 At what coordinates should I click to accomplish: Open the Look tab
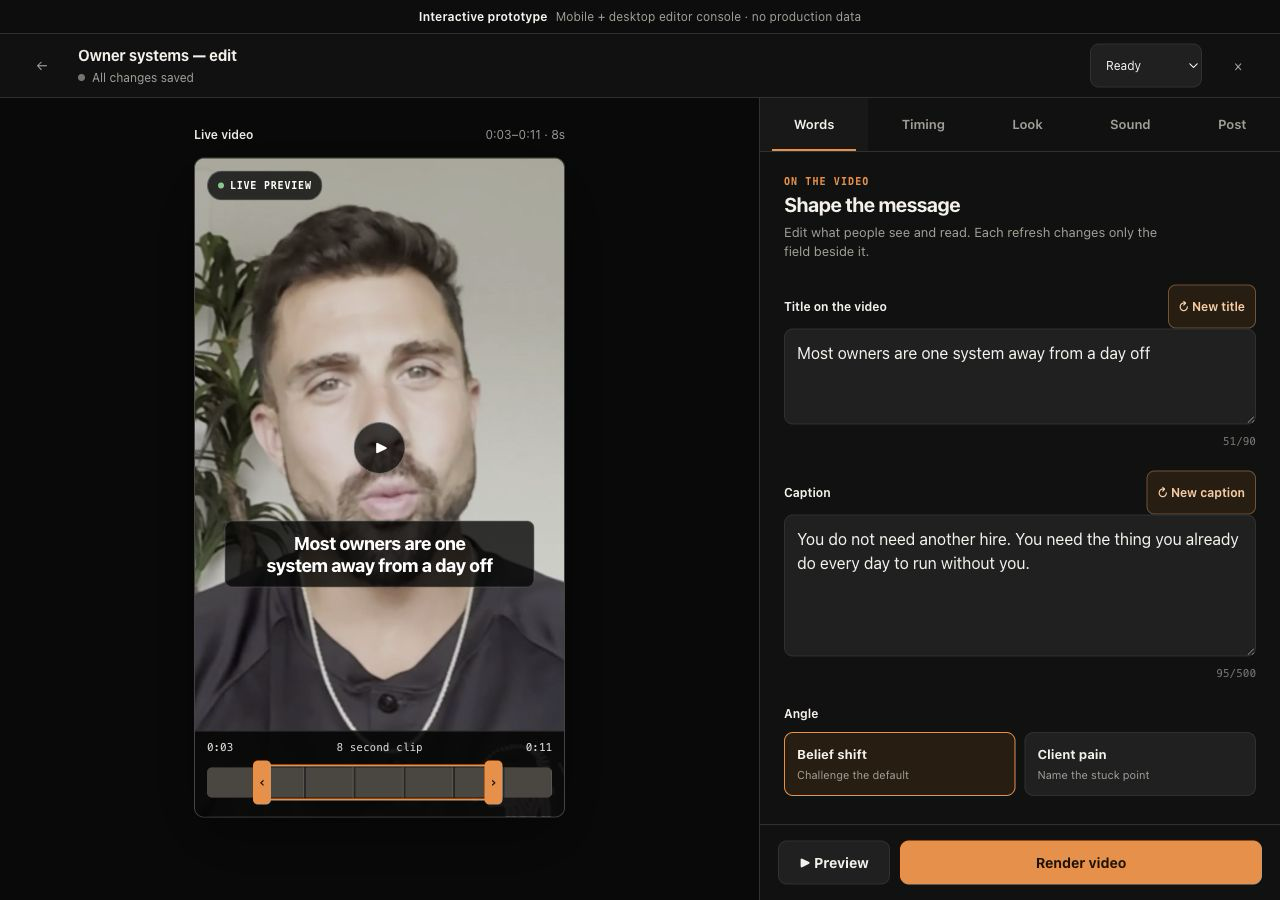[x=1027, y=125]
